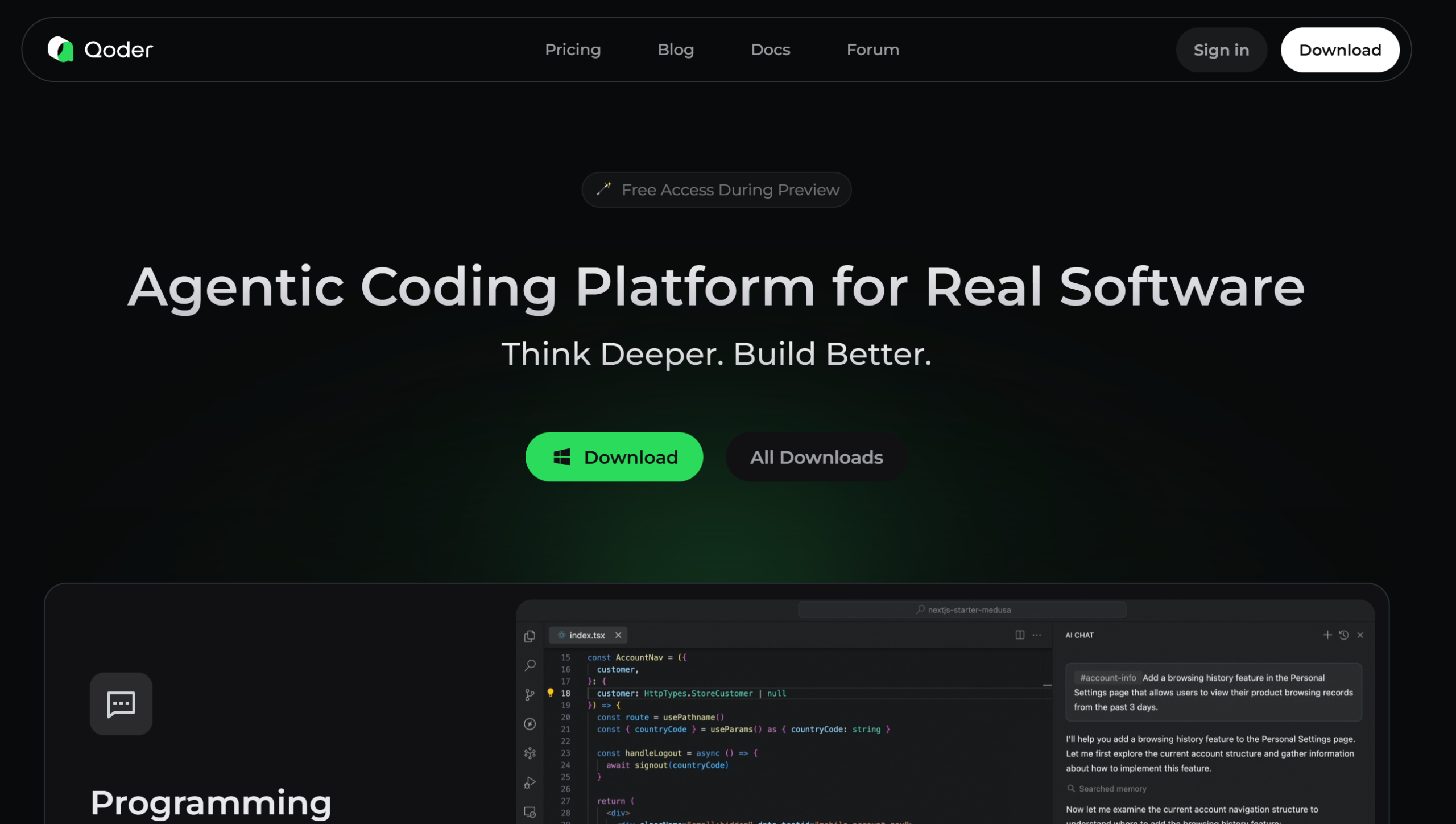
Task: Click the split editor icon
Action: click(x=1020, y=635)
